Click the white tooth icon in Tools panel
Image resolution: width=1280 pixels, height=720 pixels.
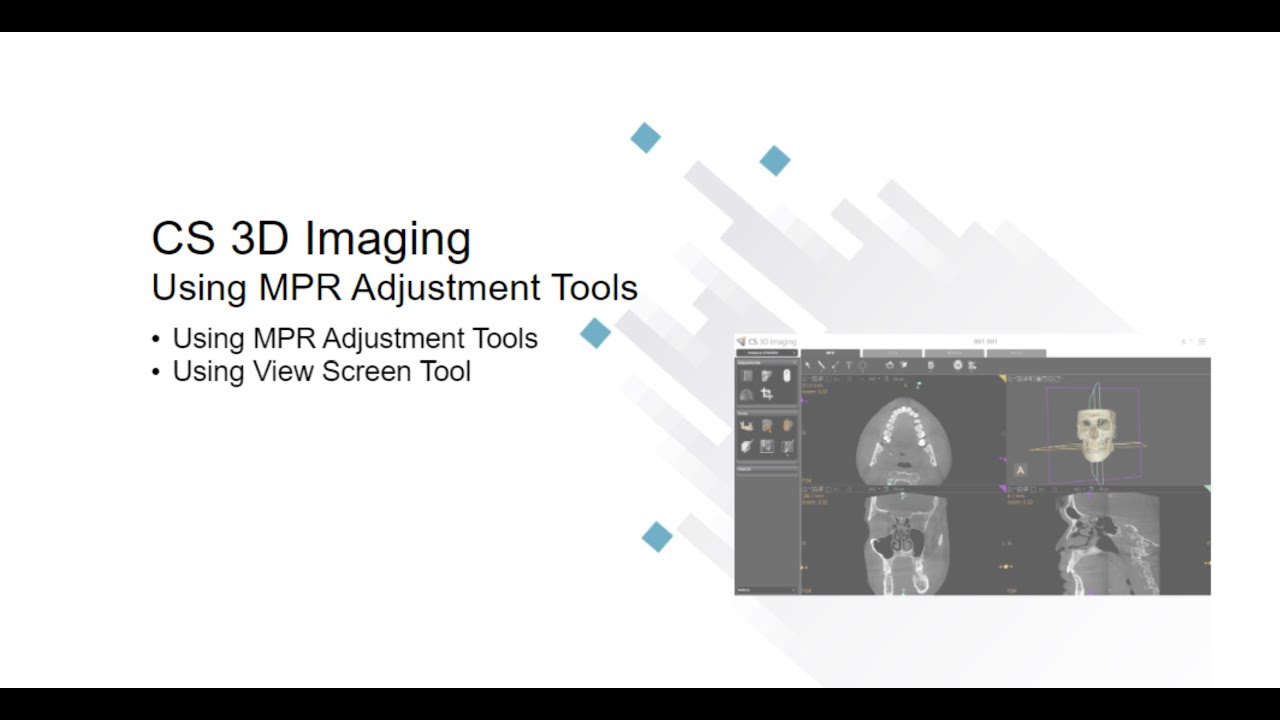tap(747, 446)
